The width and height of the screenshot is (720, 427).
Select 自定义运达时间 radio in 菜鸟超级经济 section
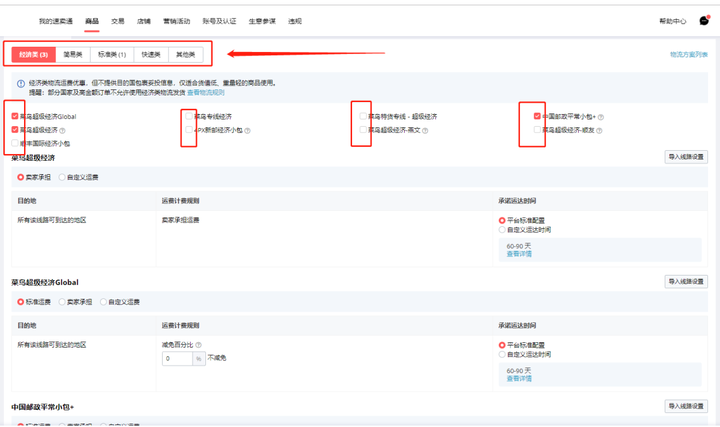[x=502, y=230]
